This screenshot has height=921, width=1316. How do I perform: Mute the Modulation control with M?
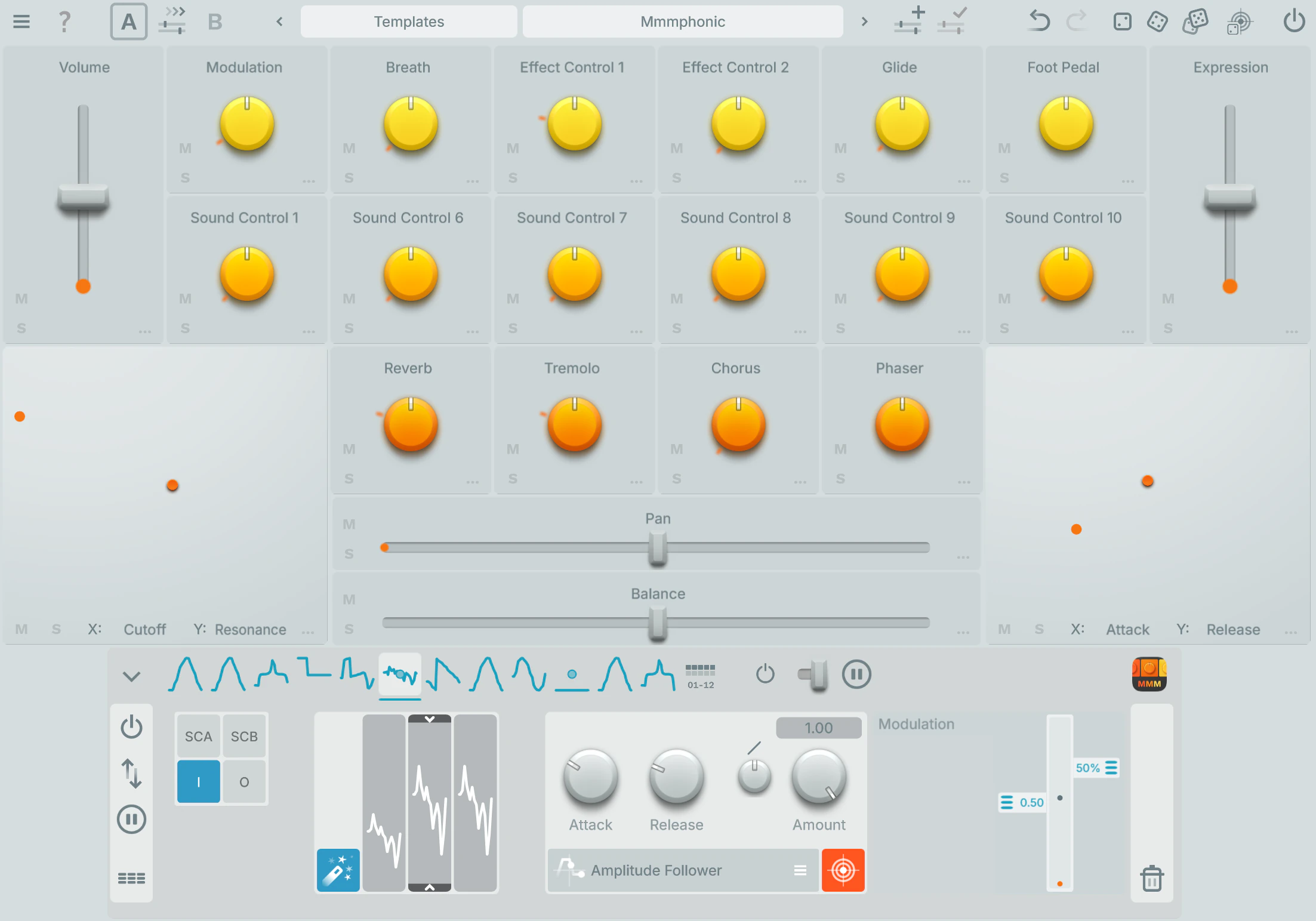(185, 148)
